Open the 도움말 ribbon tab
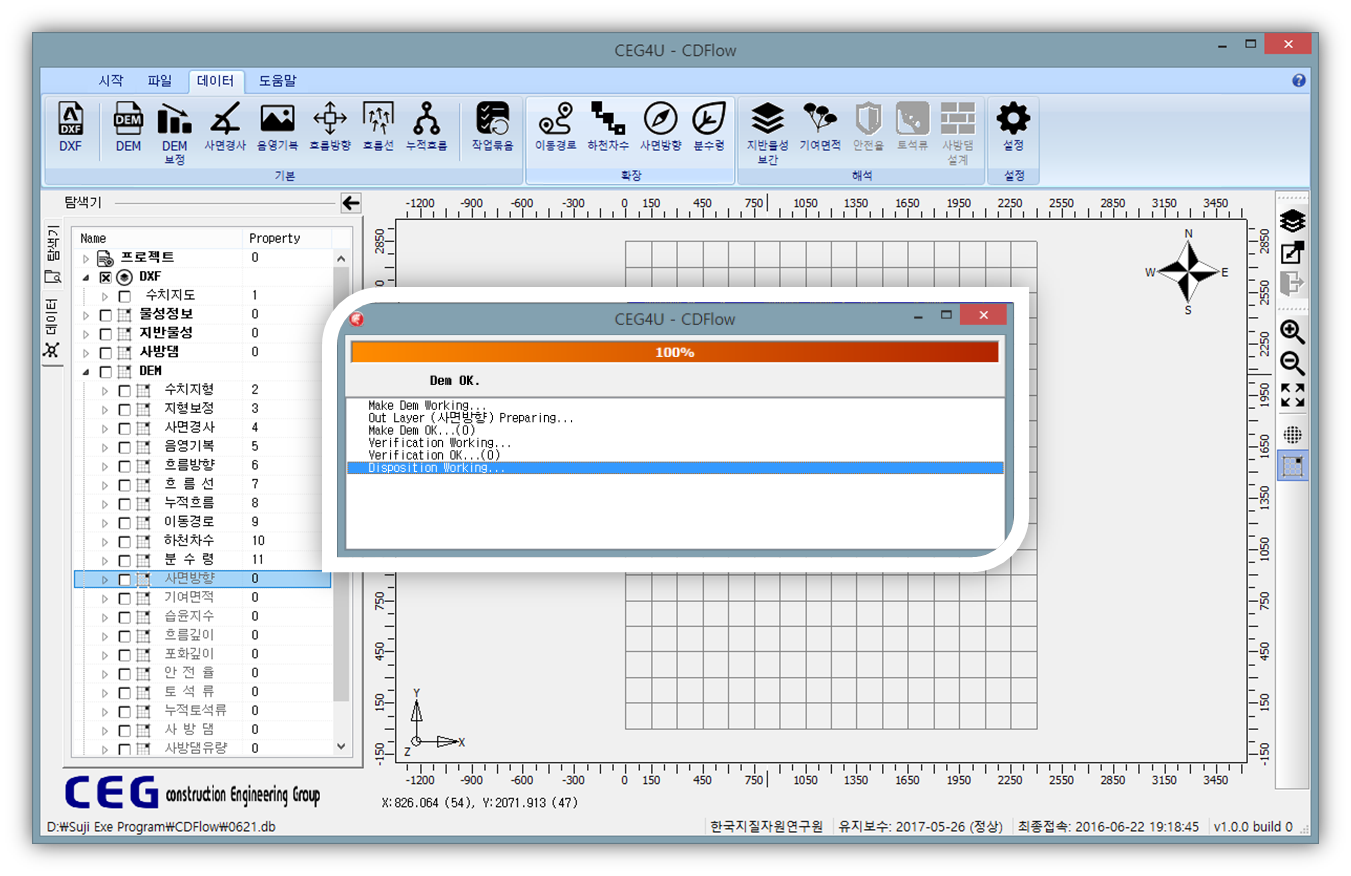The image size is (1351, 876). [277, 80]
